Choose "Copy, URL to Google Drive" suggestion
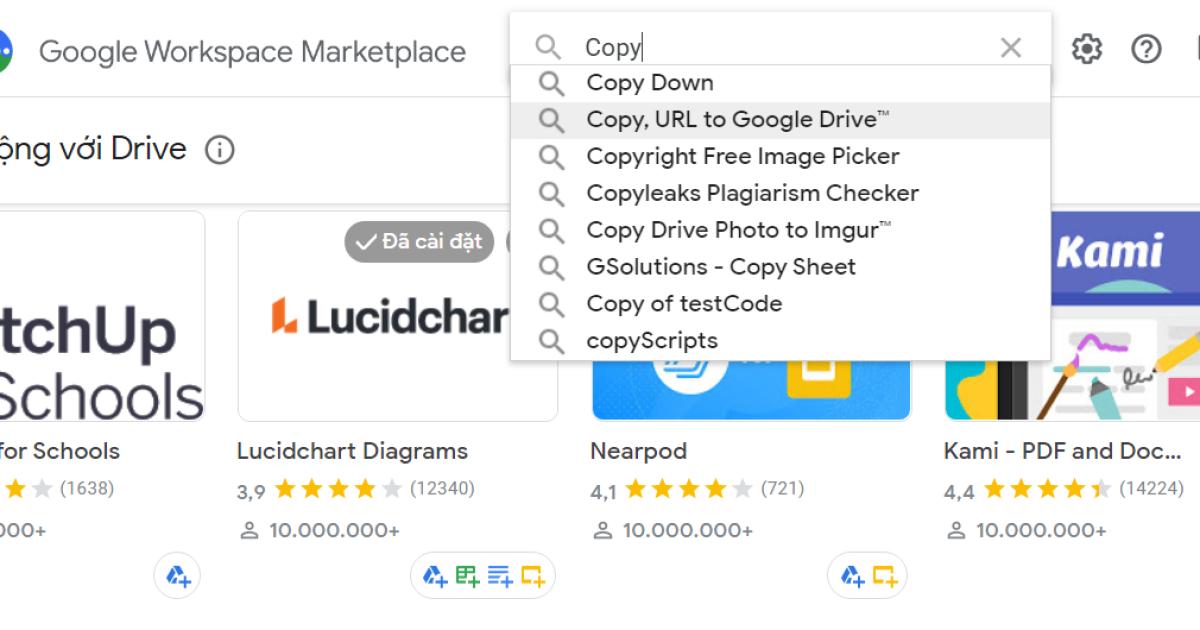Image resolution: width=1200 pixels, height=630 pixels. click(x=737, y=120)
